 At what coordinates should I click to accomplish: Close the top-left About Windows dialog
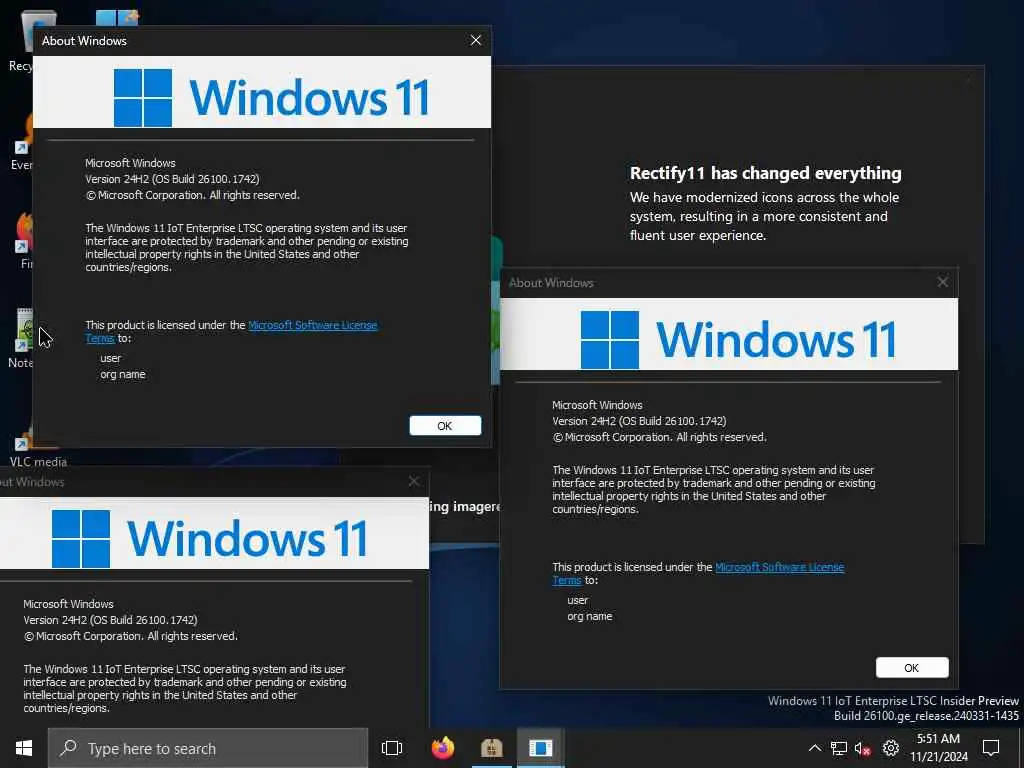[x=476, y=40]
